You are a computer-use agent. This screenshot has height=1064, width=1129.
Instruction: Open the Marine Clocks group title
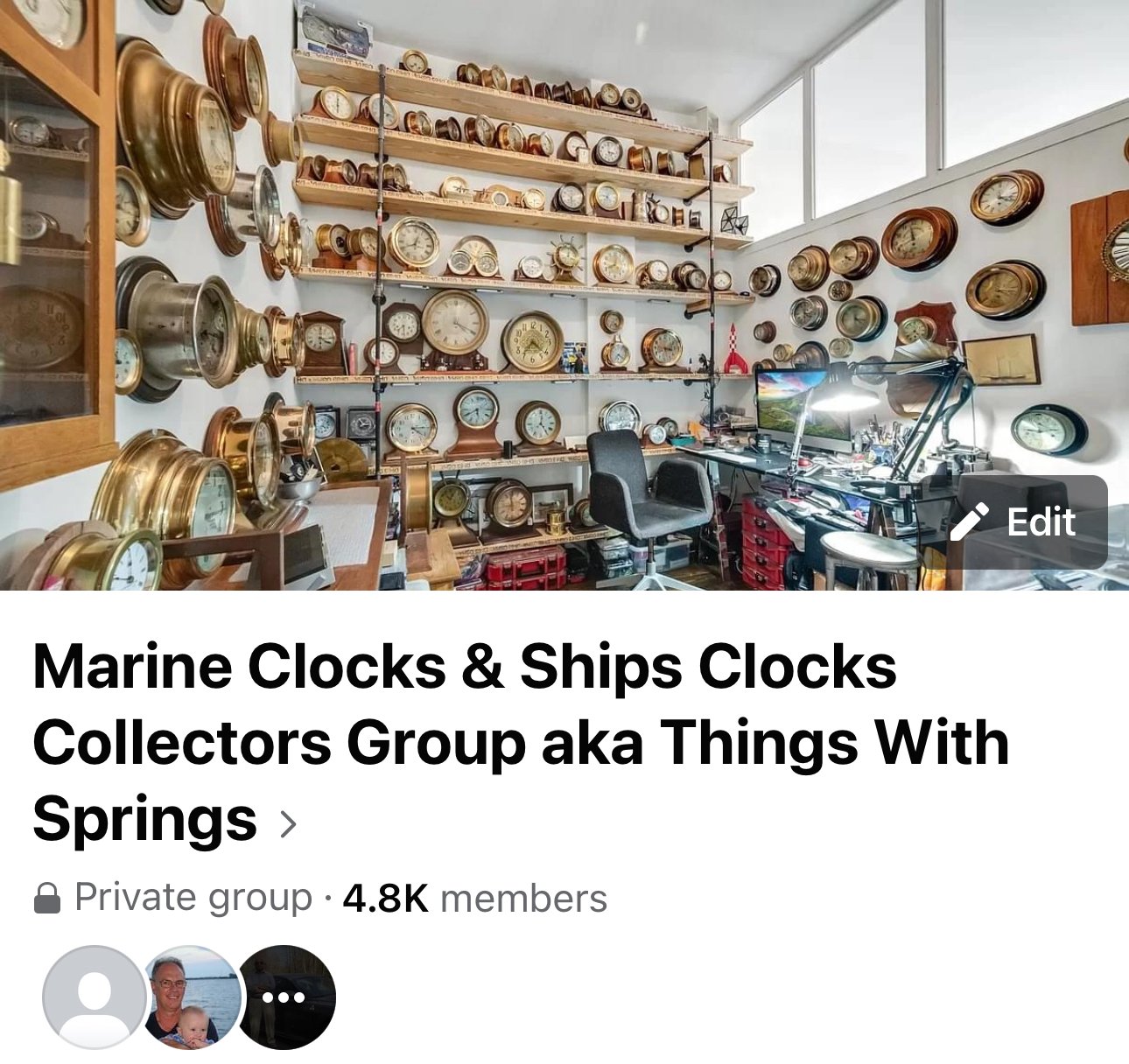(x=521, y=742)
